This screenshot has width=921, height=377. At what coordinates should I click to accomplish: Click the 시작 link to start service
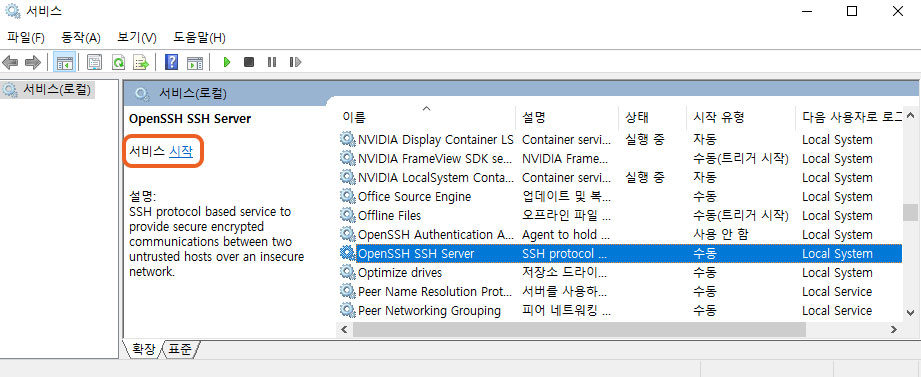click(x=180, y=151)
